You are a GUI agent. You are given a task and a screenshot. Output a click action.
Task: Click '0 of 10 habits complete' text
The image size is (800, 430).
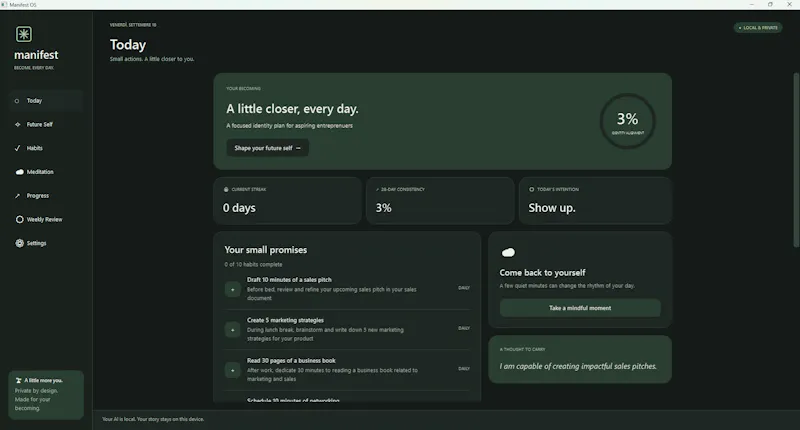254,264
